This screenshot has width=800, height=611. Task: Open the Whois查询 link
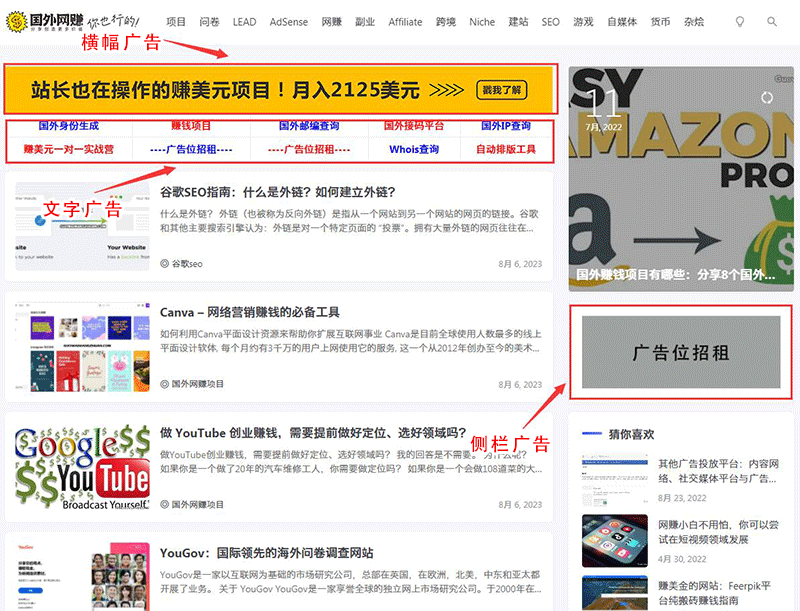[x=414, y=149]
